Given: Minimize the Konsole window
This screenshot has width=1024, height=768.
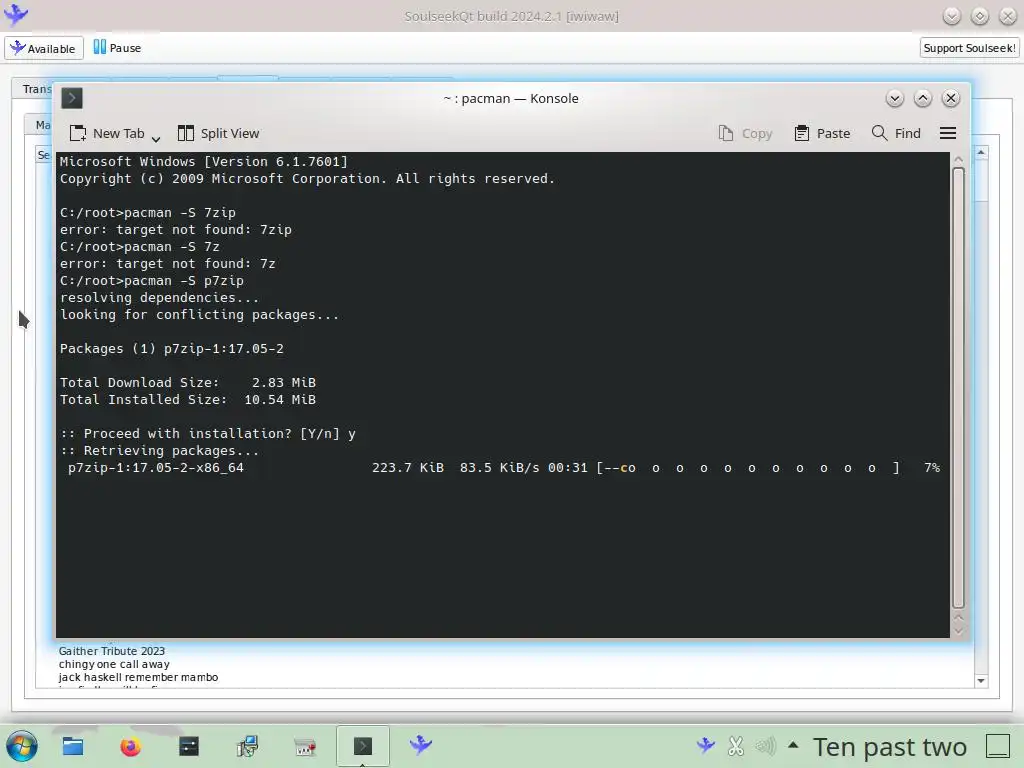Looking at the screenshot, I should coord(895,98).
